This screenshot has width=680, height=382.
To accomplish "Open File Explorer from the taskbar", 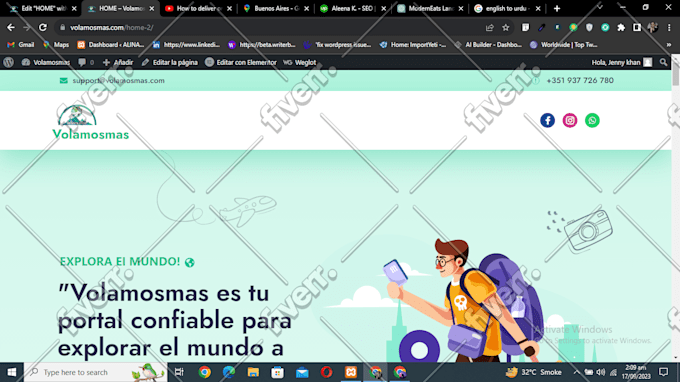I will (x=253, y=372).
